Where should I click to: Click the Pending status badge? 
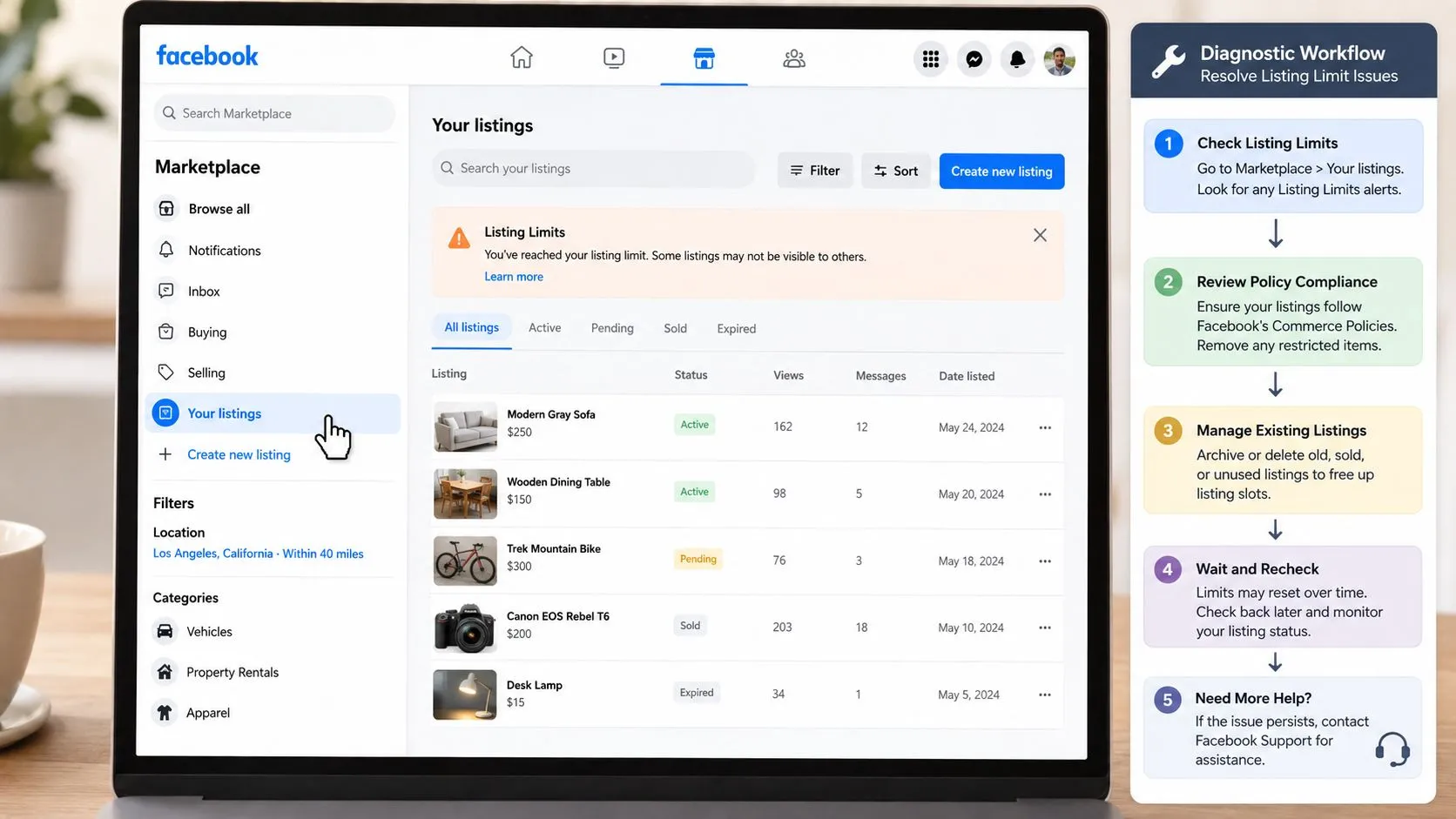coord(698,559)
